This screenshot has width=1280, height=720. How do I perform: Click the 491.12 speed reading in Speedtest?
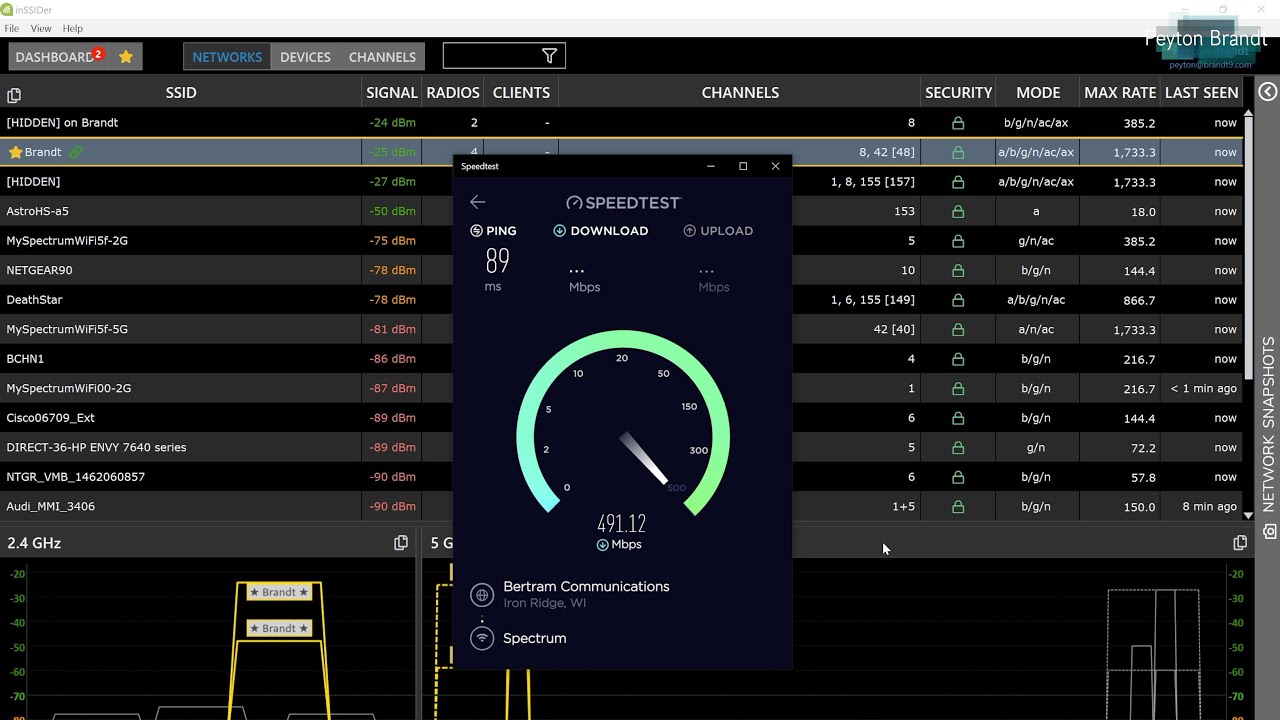click(622, 523)
